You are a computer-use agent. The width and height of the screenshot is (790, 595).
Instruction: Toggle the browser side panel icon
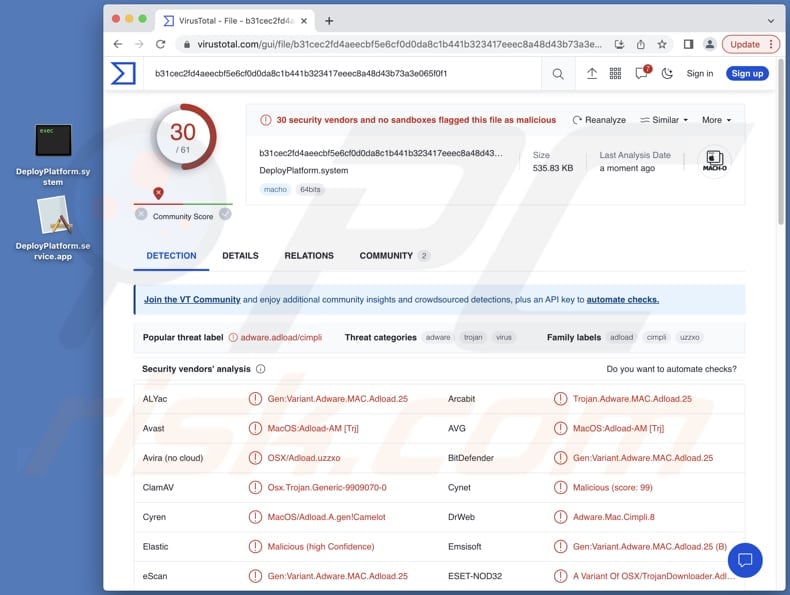click(x=688, y=44)
